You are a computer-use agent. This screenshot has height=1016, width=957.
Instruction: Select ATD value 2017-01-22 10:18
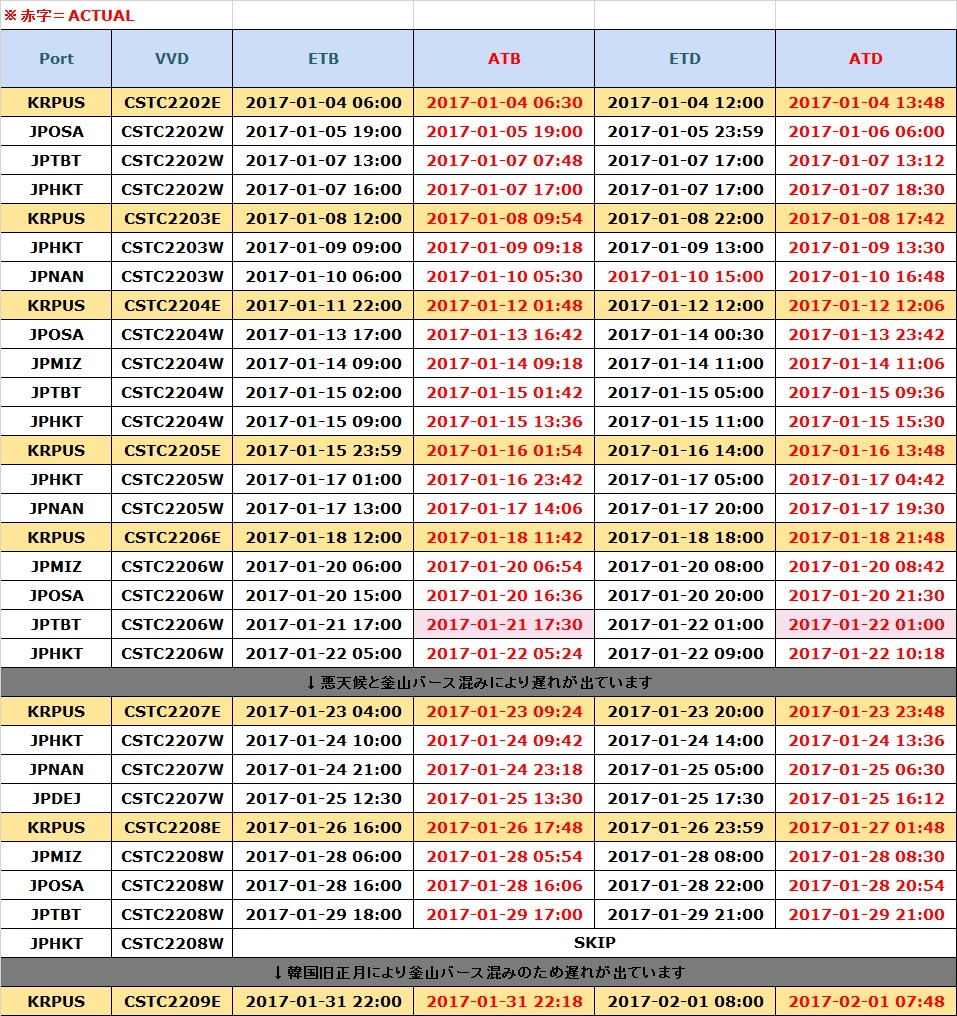[866, 653]
